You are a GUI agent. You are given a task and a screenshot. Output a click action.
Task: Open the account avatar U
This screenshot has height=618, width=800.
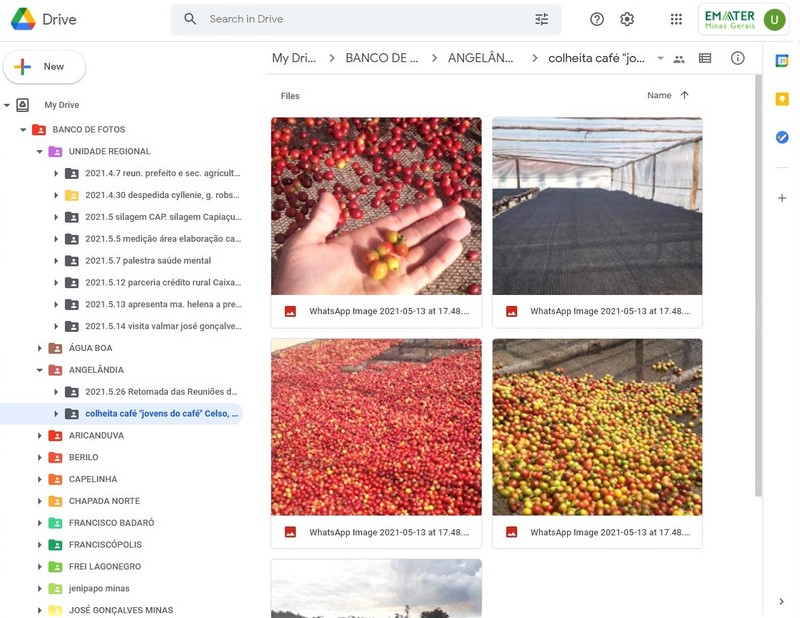pyautogui.click(x=774, y=20)
